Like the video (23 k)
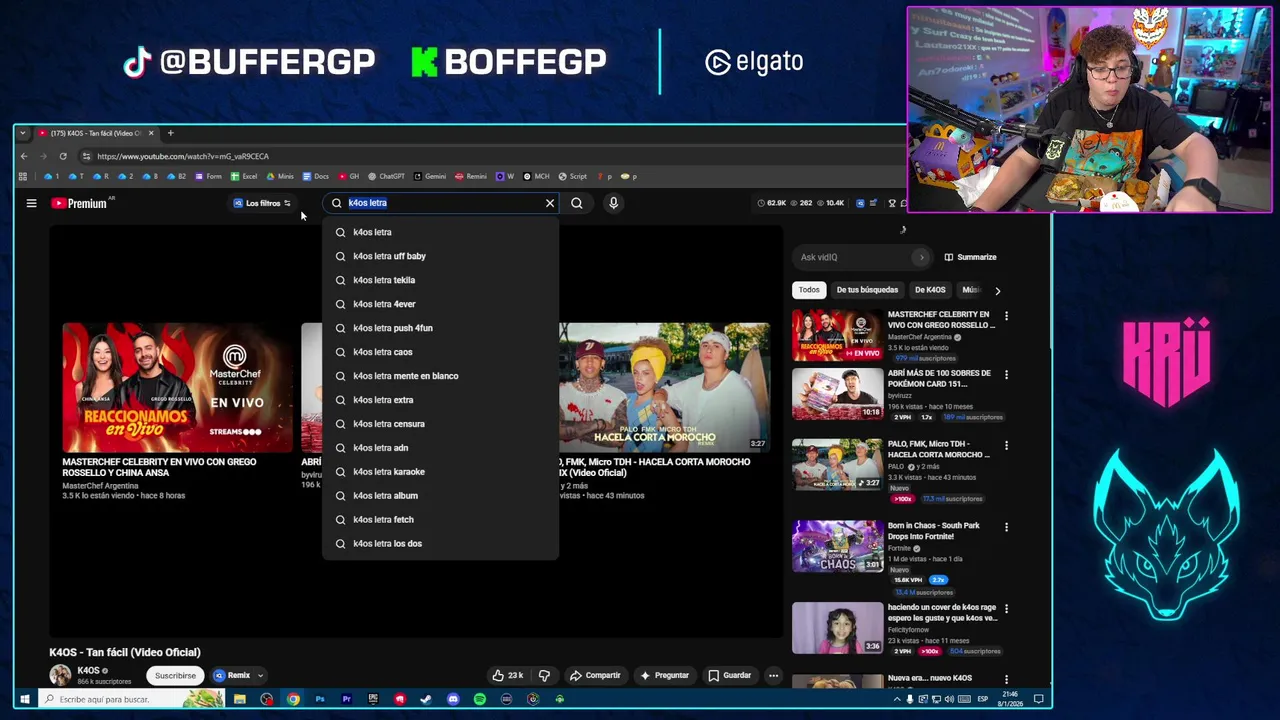 pos(508,676)
